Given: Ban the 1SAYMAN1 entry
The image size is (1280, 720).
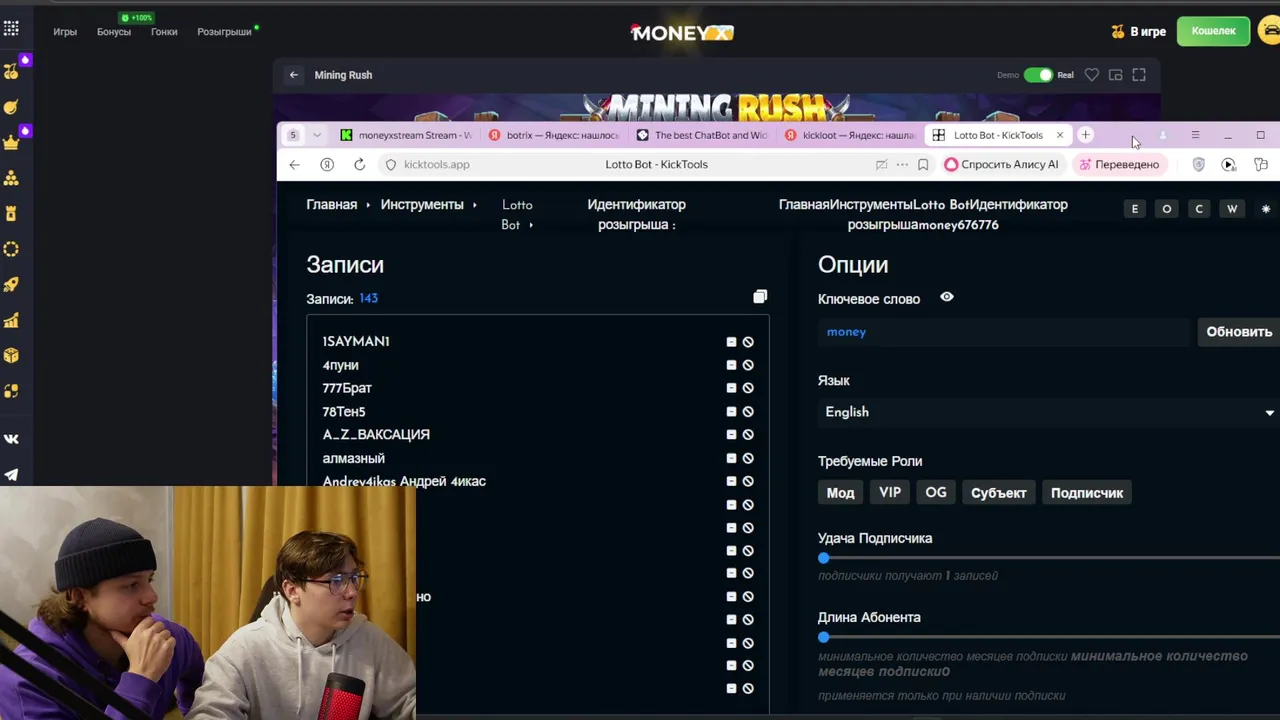Looking at the screenshot, I should click(x=748, y=342).
